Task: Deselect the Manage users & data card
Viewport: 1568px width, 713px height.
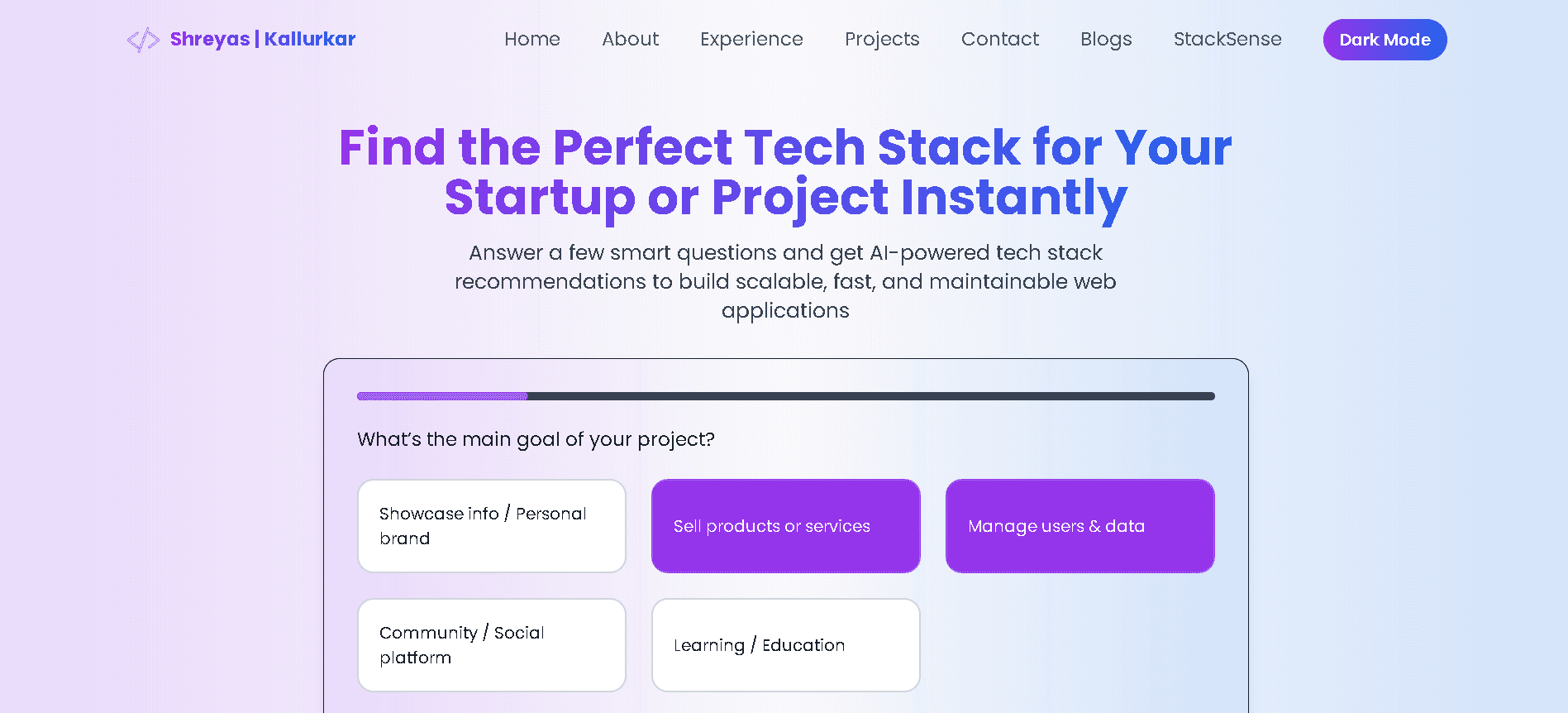Action: pyautogui.click(x=1079, y=525)
